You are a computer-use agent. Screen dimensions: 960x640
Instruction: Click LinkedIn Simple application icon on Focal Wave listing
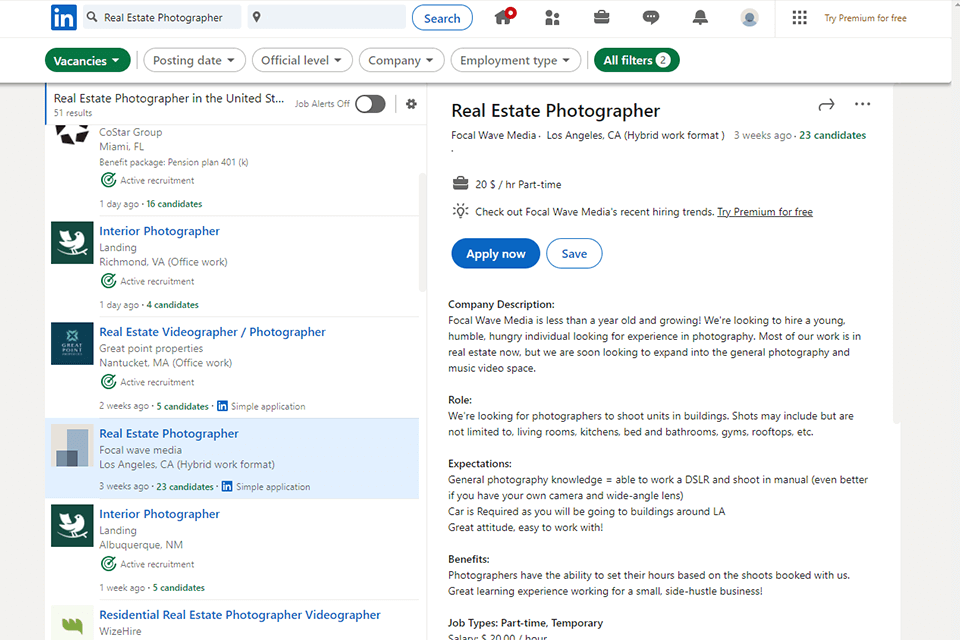pyautogui.click(x=227, y=486)
